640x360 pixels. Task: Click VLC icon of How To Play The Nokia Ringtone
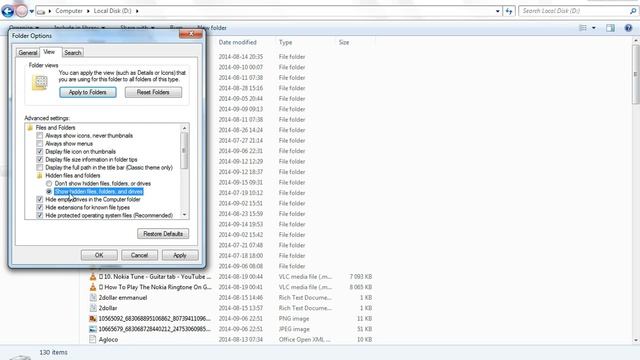click(x=93, y=287)
